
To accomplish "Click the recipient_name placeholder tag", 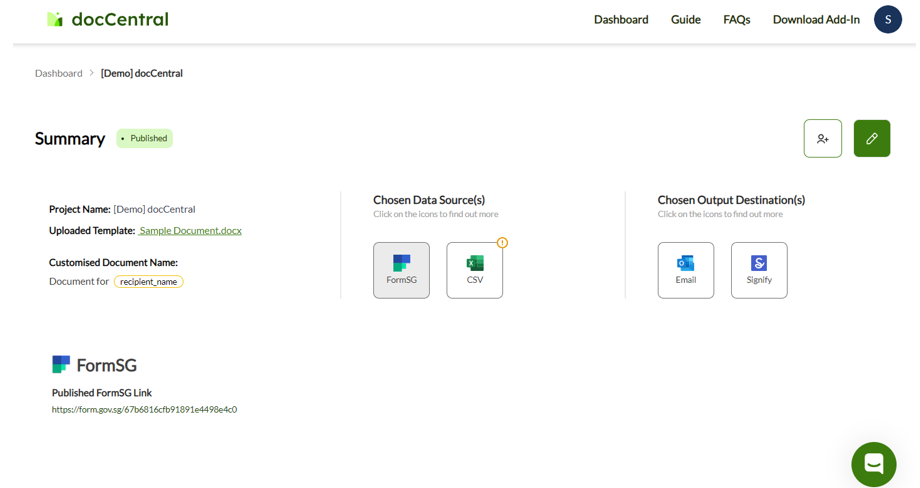I will point(149,282).
